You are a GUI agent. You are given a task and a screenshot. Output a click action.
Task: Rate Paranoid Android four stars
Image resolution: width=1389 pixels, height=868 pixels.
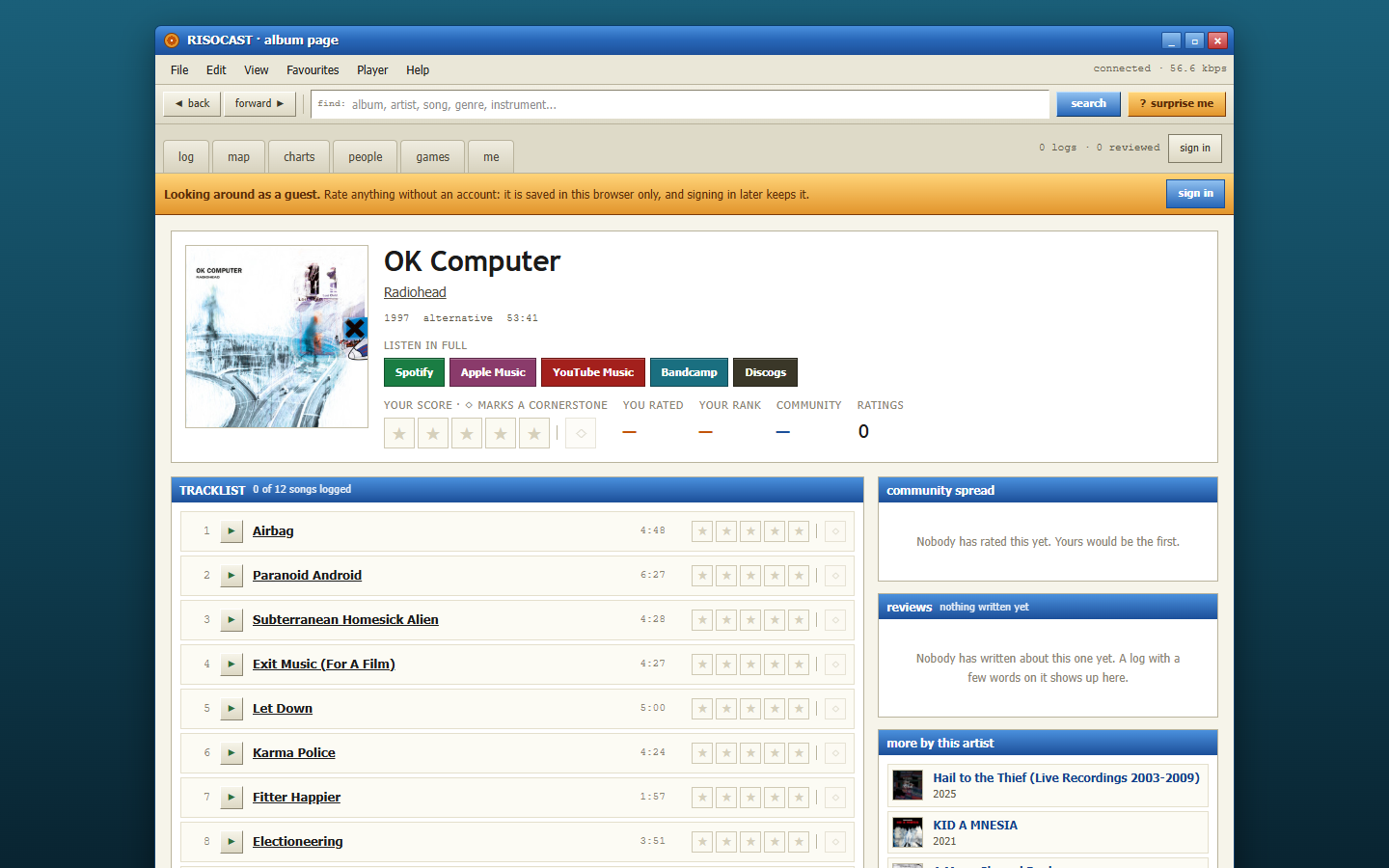775,576
